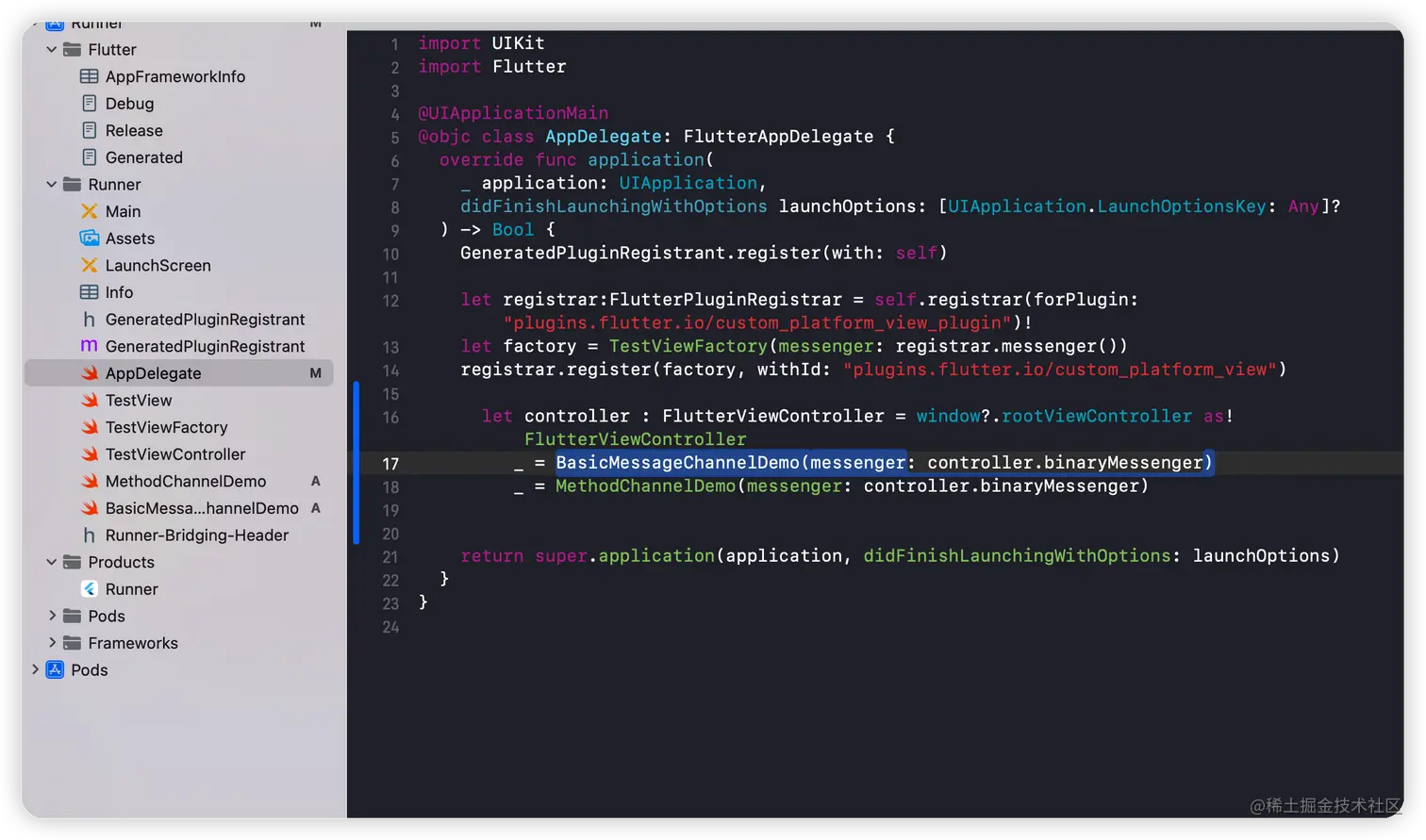Click the Runner group folder icon
Image resolution: width=1426 pixels, height=840 pixels.
72,185
